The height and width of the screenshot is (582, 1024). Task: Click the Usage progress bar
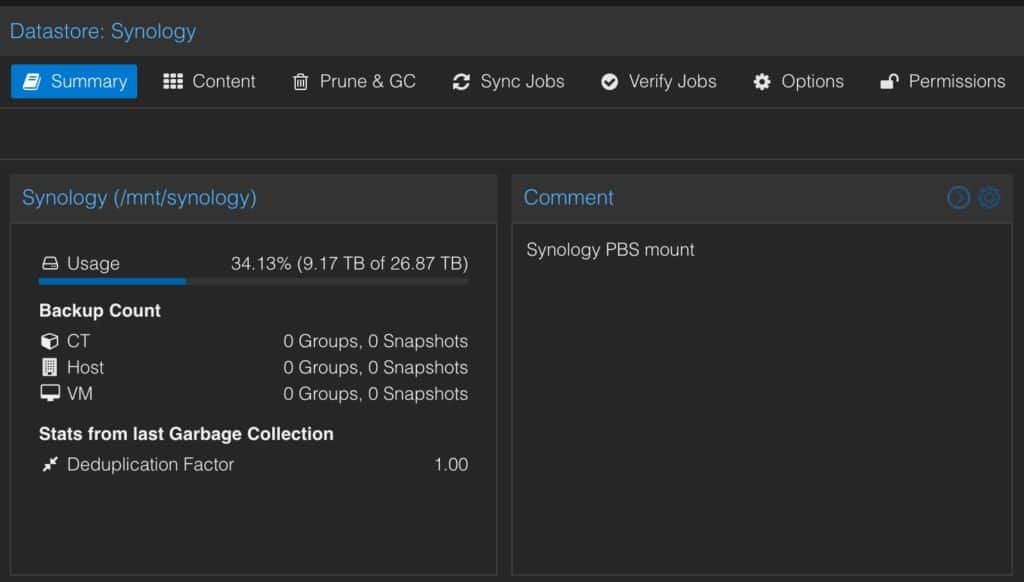253,281
